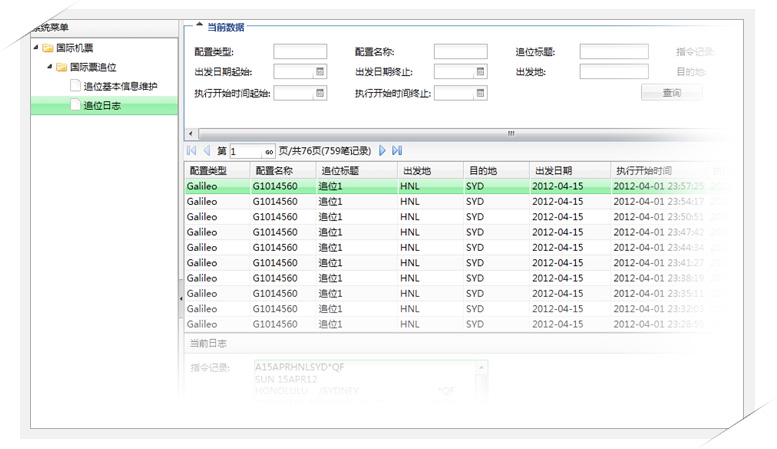Focus the 配置类型 input field

point(300,52)
